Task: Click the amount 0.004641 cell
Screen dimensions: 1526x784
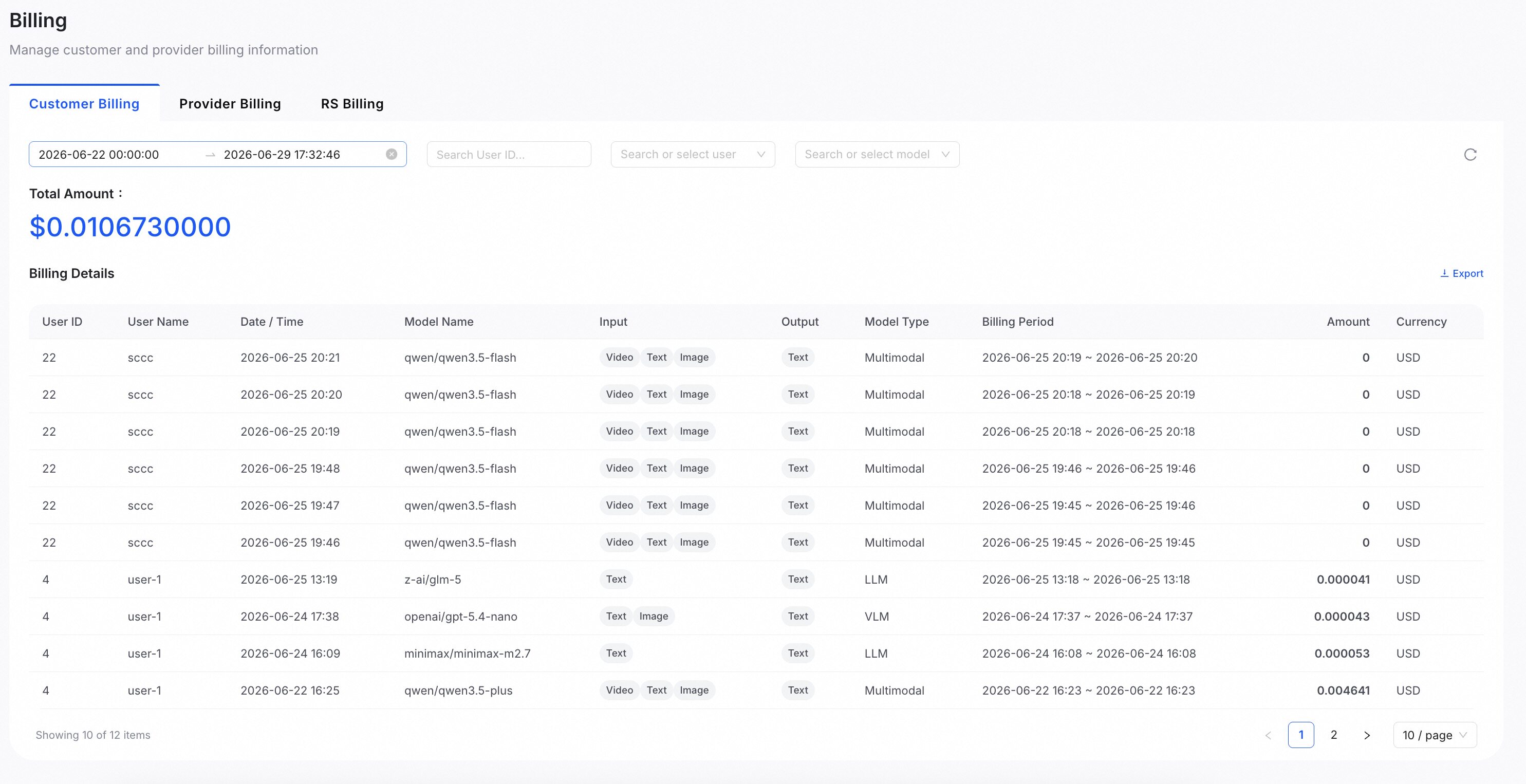Action: (1343, 690)
